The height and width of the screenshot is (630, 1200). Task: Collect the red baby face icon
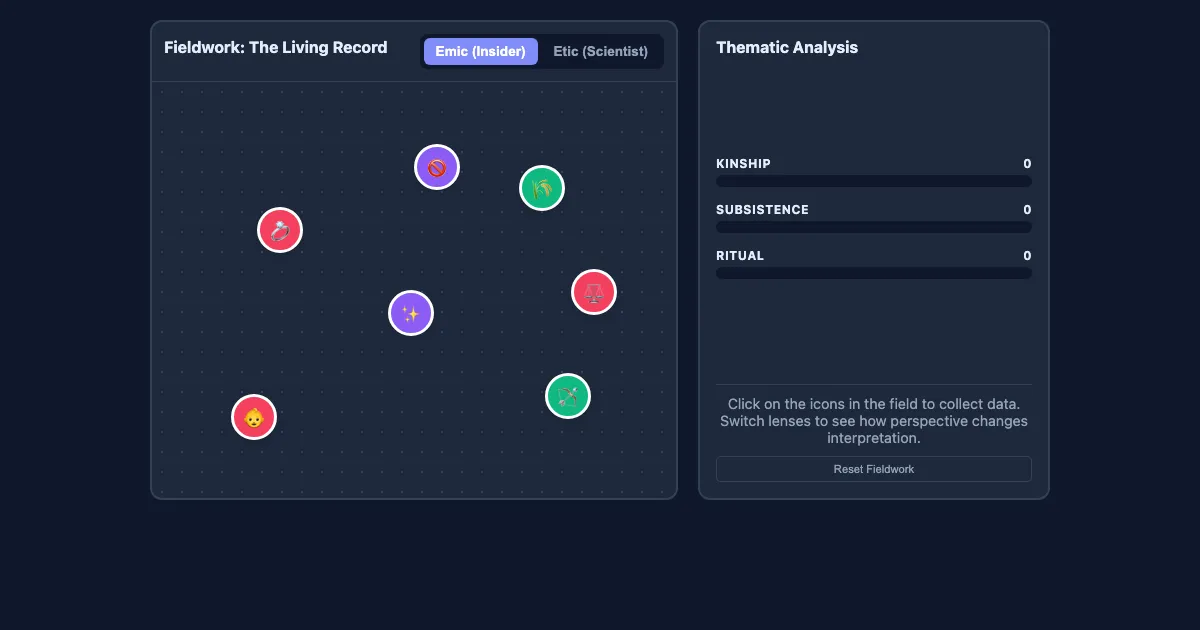[254, 417]
